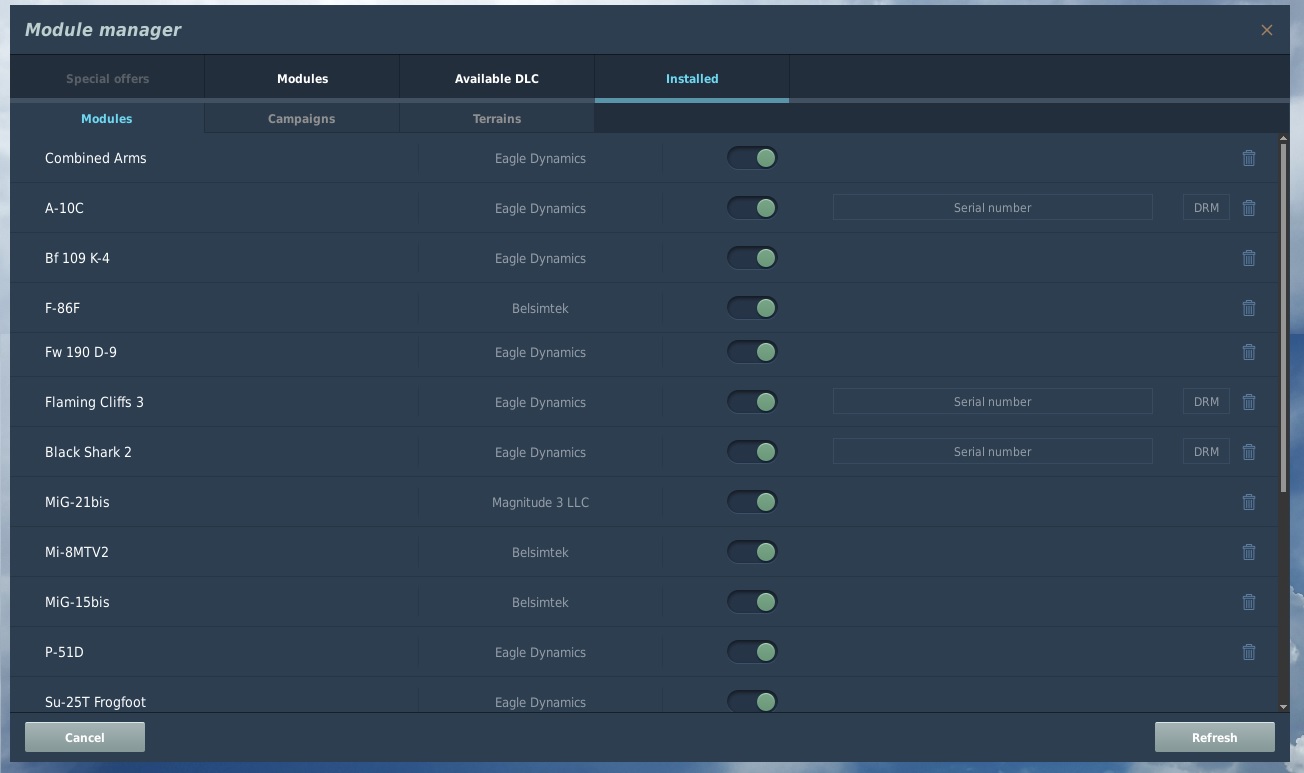Image resolution: width=1304 pixels, height=773 pixels.
Task: Delete the Combined Arms module via trash icon
Action: 1248,158
